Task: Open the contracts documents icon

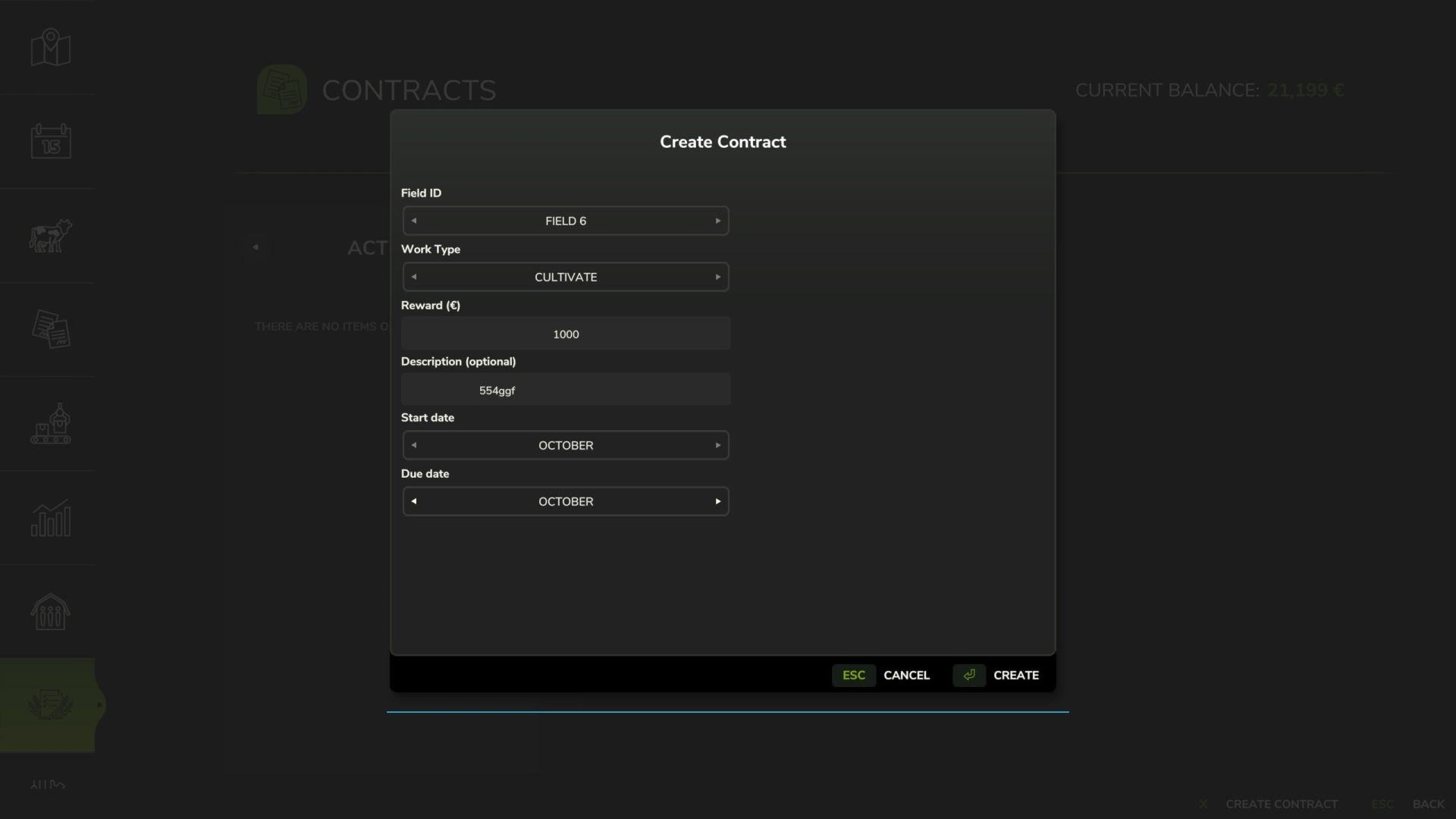Action: coord(49,329)
